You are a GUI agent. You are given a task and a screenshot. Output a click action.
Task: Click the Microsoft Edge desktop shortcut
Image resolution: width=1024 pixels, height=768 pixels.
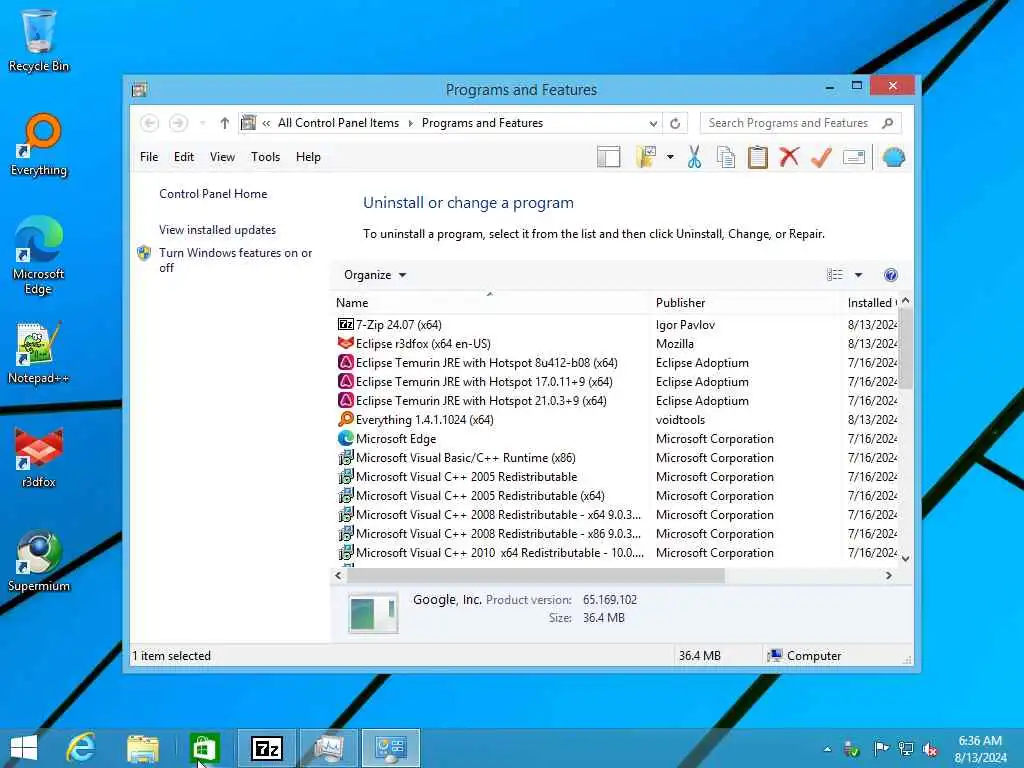pos(39,255)
